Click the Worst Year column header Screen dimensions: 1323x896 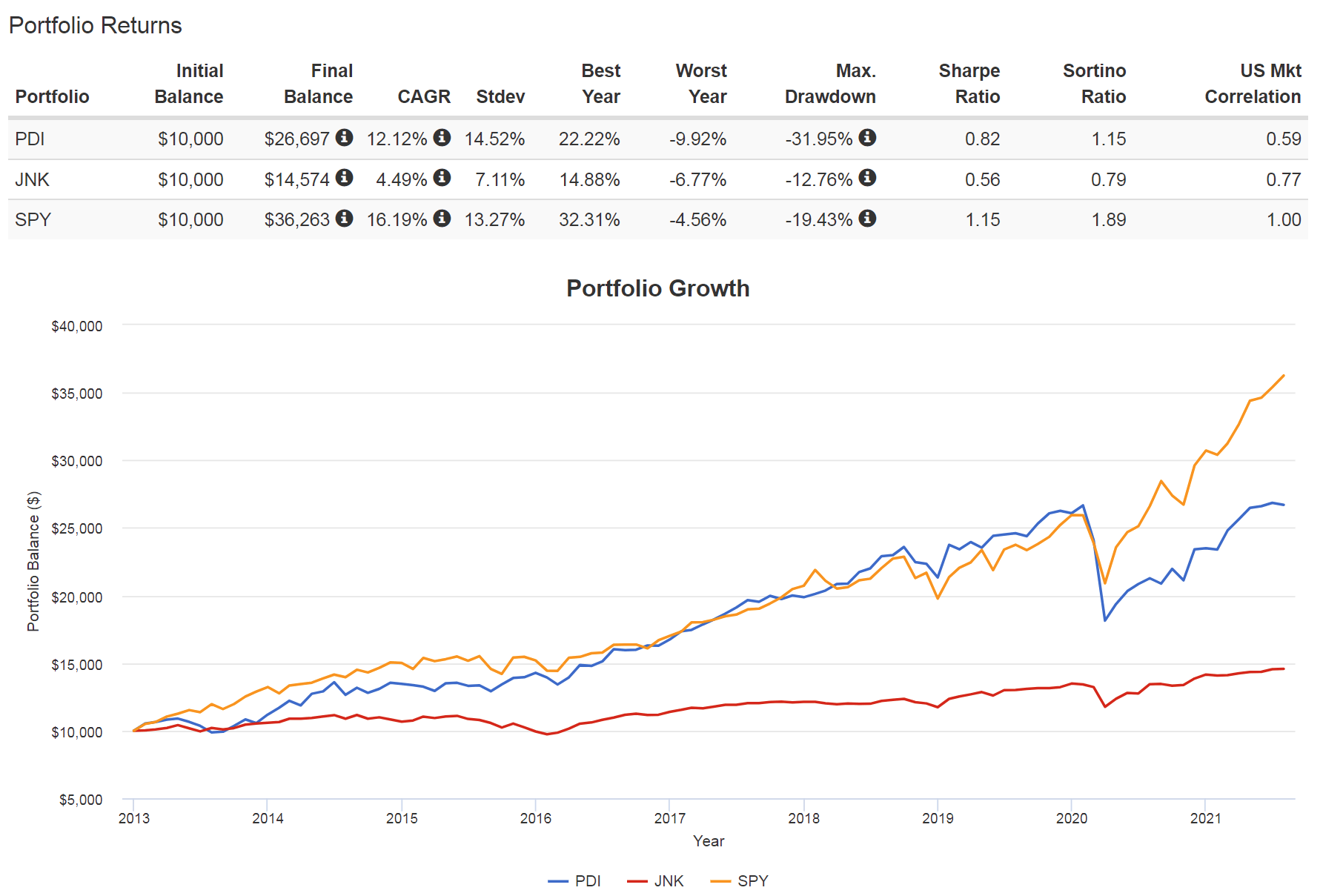click(x=701, y=84)
